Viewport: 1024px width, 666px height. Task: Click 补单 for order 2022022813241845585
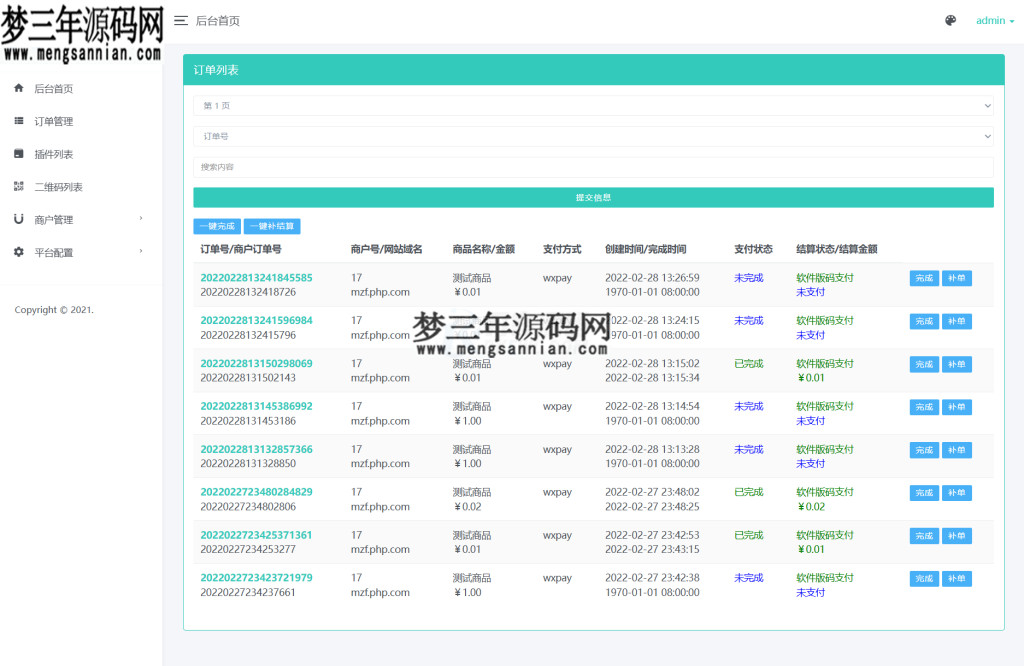[x=957, y=278]
